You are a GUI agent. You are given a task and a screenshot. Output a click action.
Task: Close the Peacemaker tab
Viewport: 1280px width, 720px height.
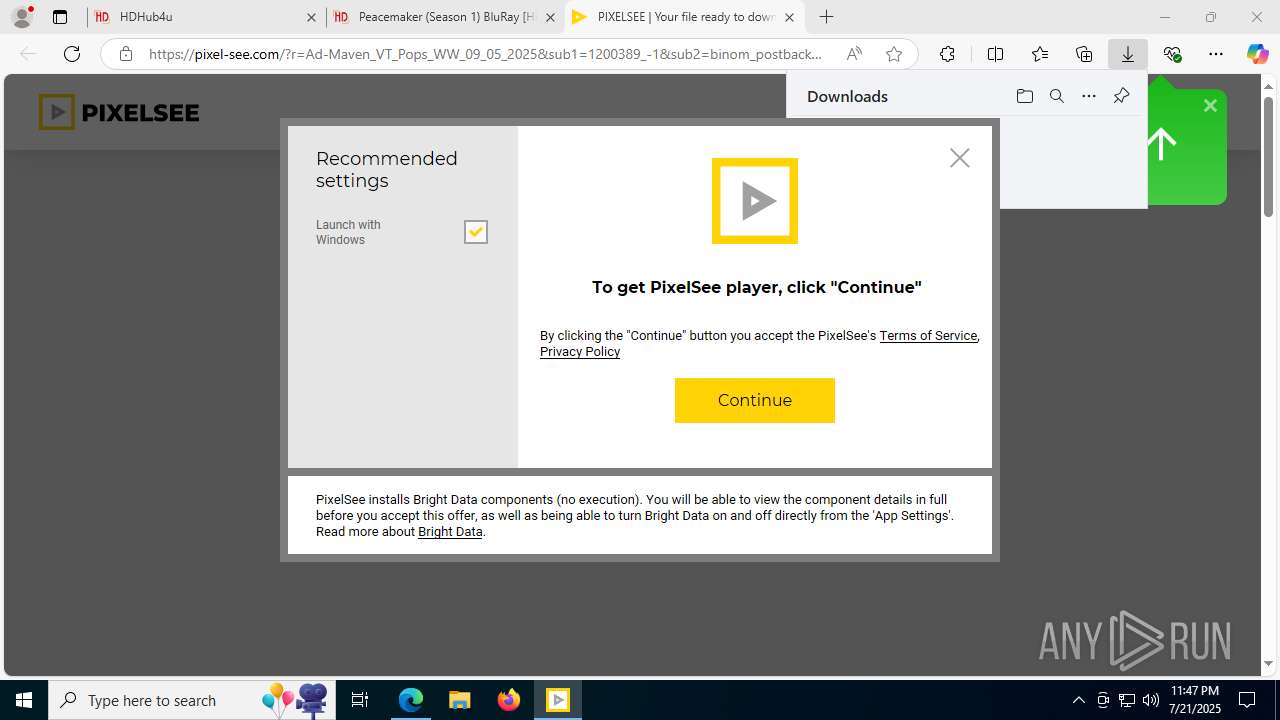(x=549, y=17)
